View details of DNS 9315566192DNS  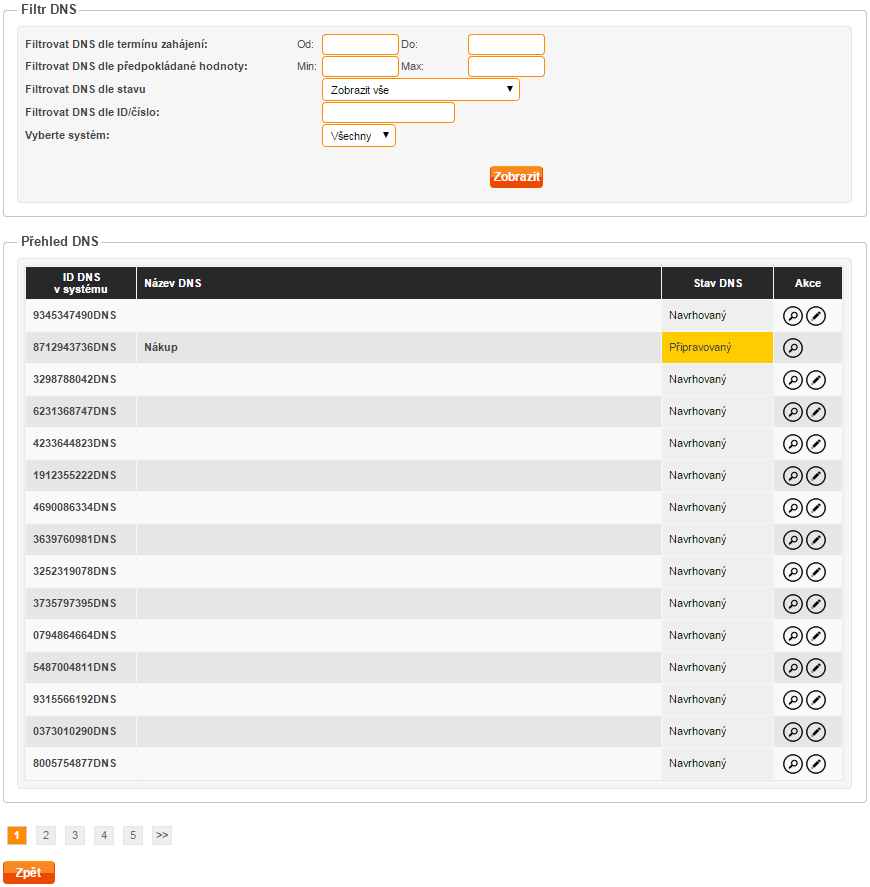click(x=793, y=700)
